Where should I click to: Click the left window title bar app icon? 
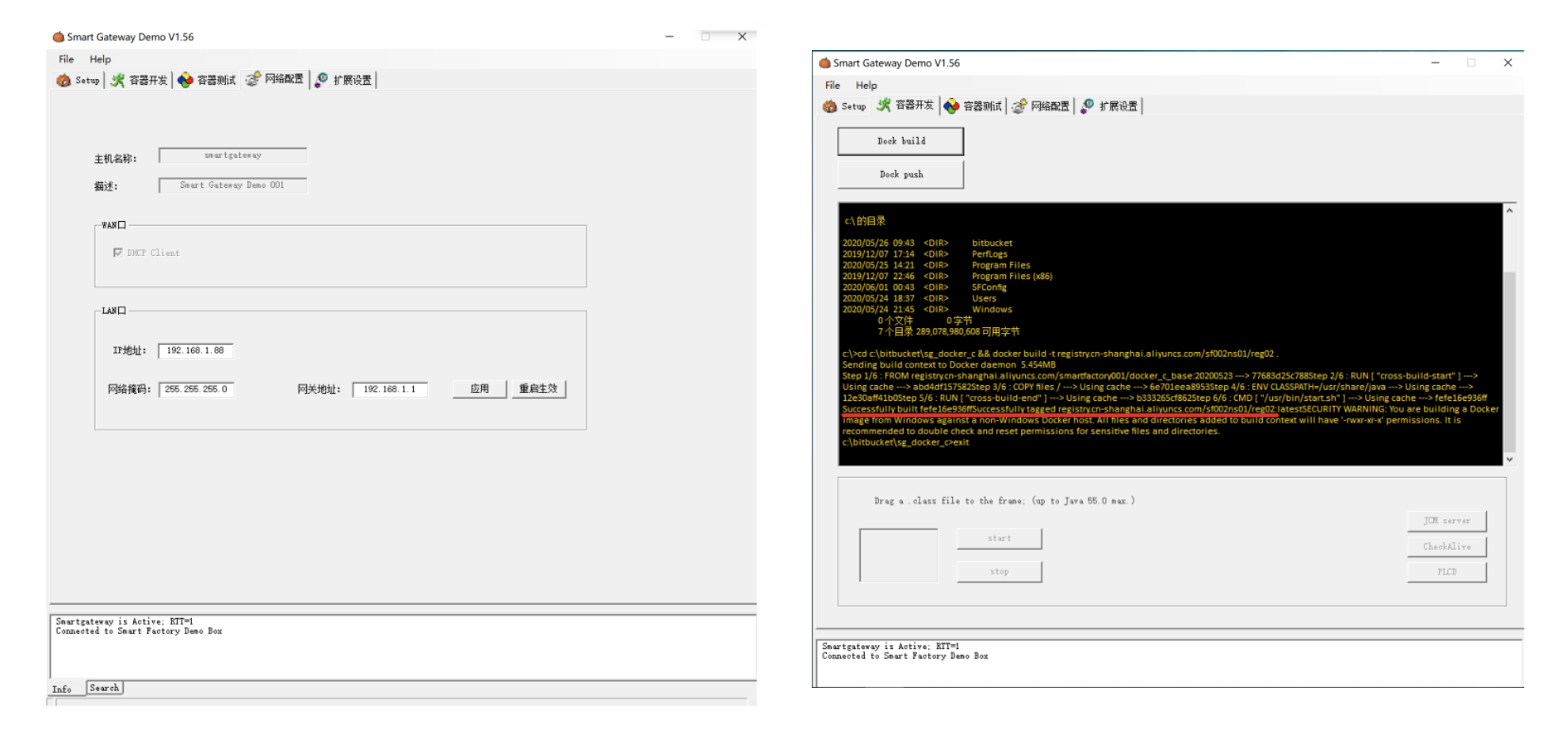[x=58, y=36]
